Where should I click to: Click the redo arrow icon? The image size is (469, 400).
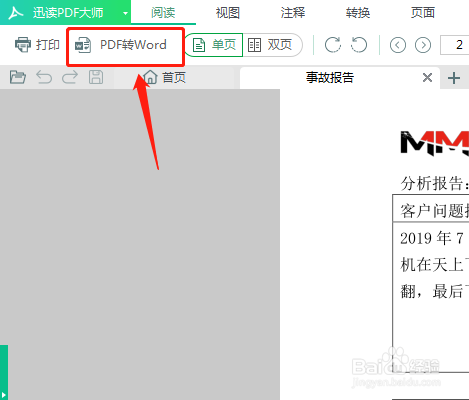[70, 77]
